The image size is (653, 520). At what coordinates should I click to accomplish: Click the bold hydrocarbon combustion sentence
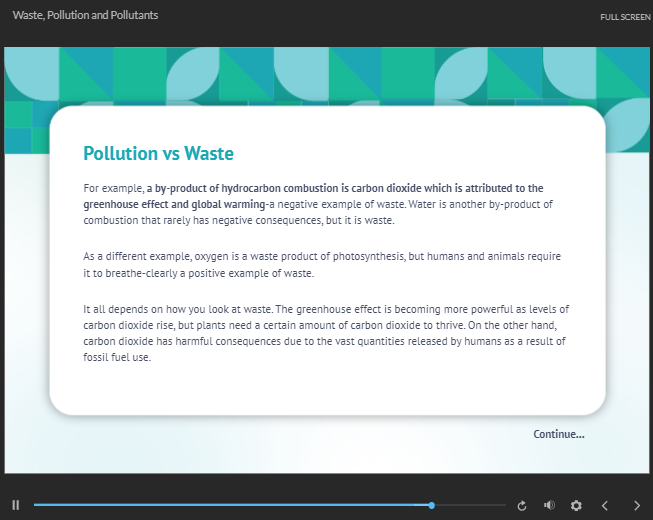313,196
